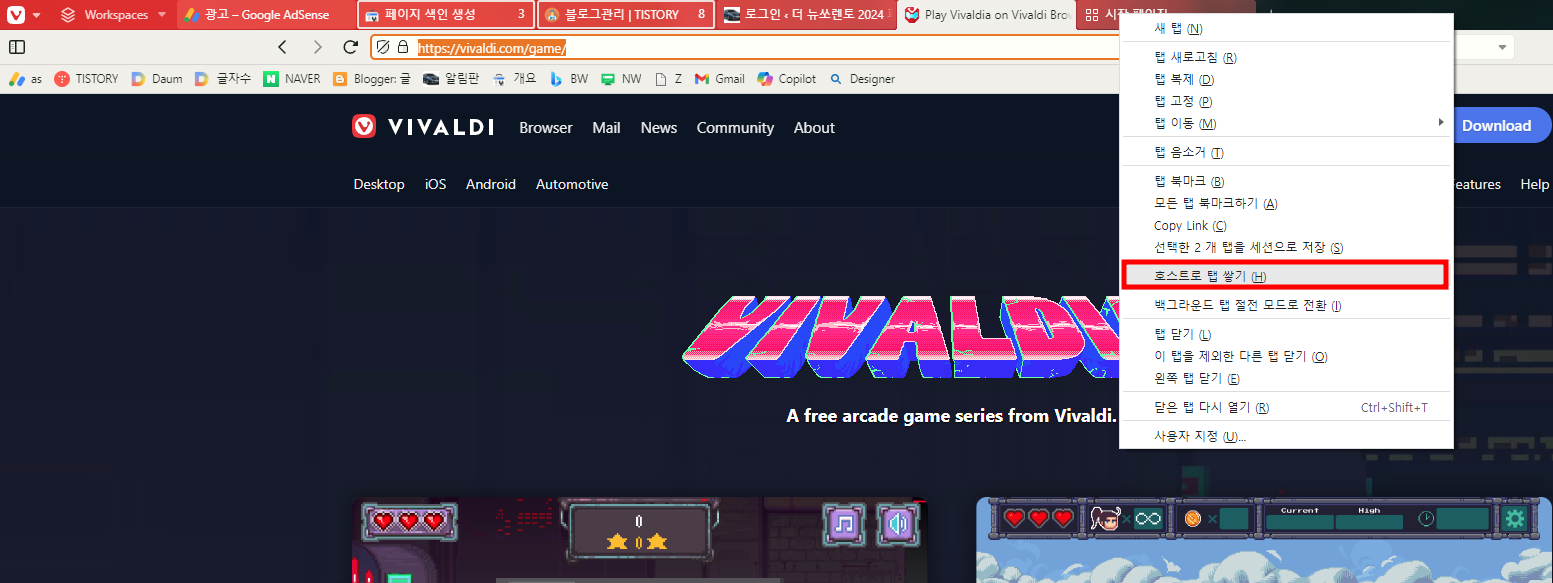Screen dimensions: 1553x583
Task: Go forward with the forward arrow
Action: (x=317, y=47)
